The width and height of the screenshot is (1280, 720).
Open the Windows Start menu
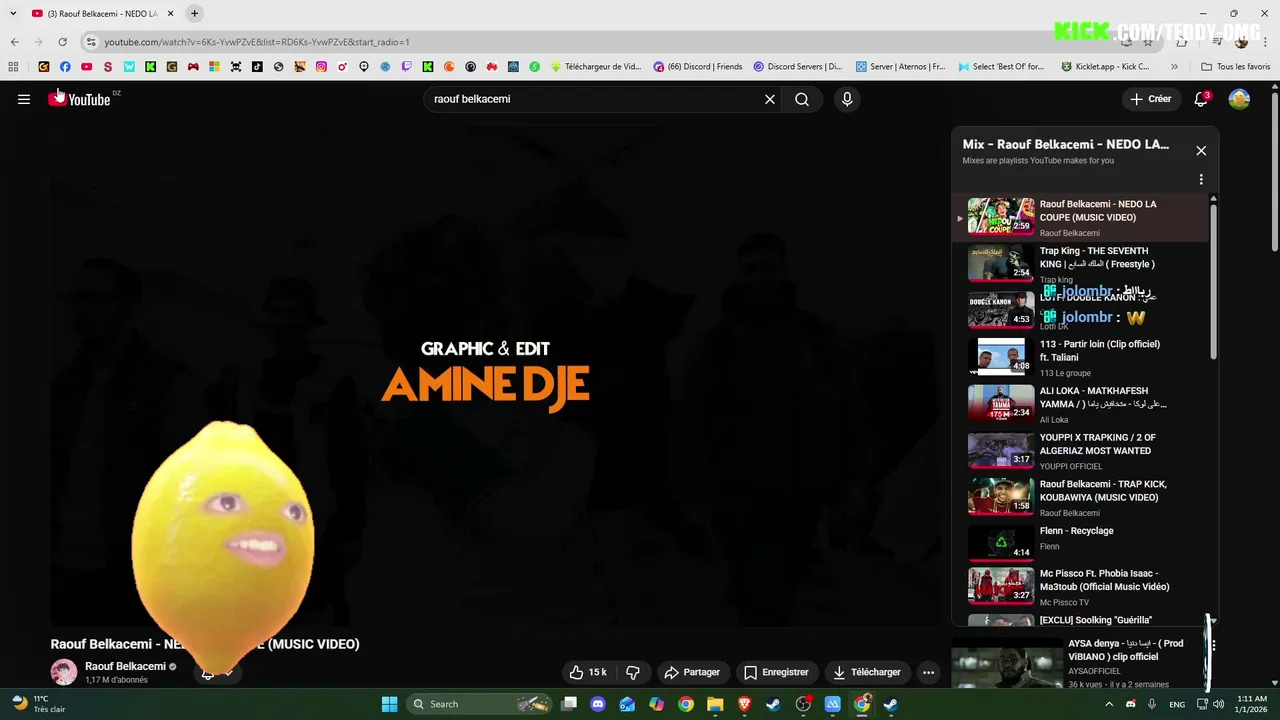389,704
